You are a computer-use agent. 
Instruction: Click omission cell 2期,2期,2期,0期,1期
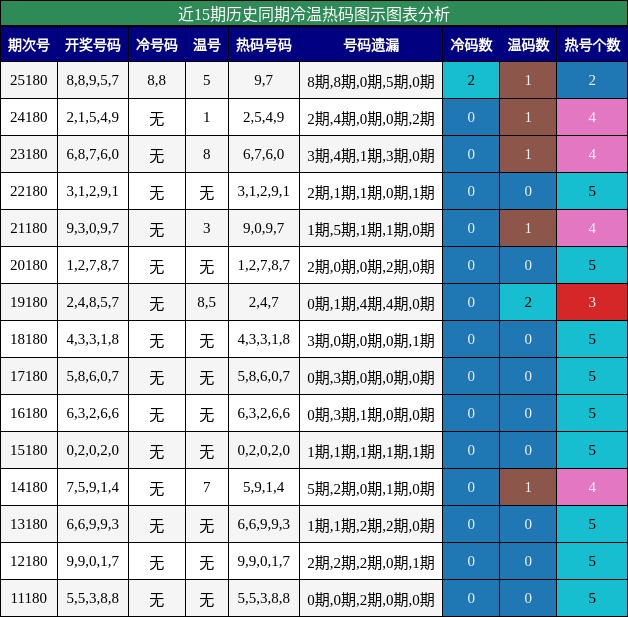(x=371, y=563)
